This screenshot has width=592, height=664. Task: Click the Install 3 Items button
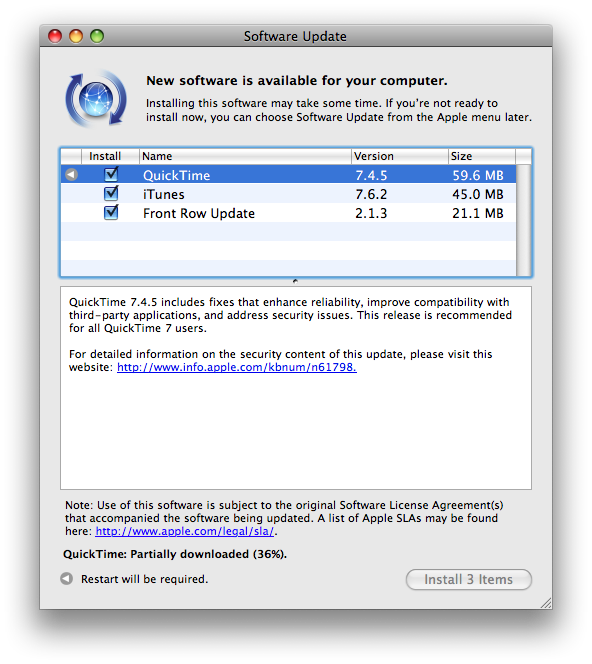pyautogui.click(x=468, y=579)
